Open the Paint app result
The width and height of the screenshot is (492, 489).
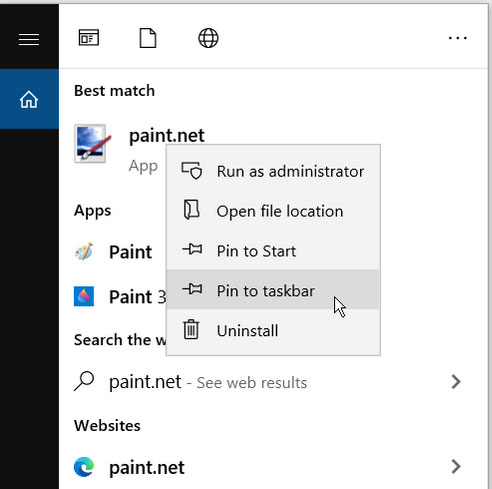click(130, 252)
